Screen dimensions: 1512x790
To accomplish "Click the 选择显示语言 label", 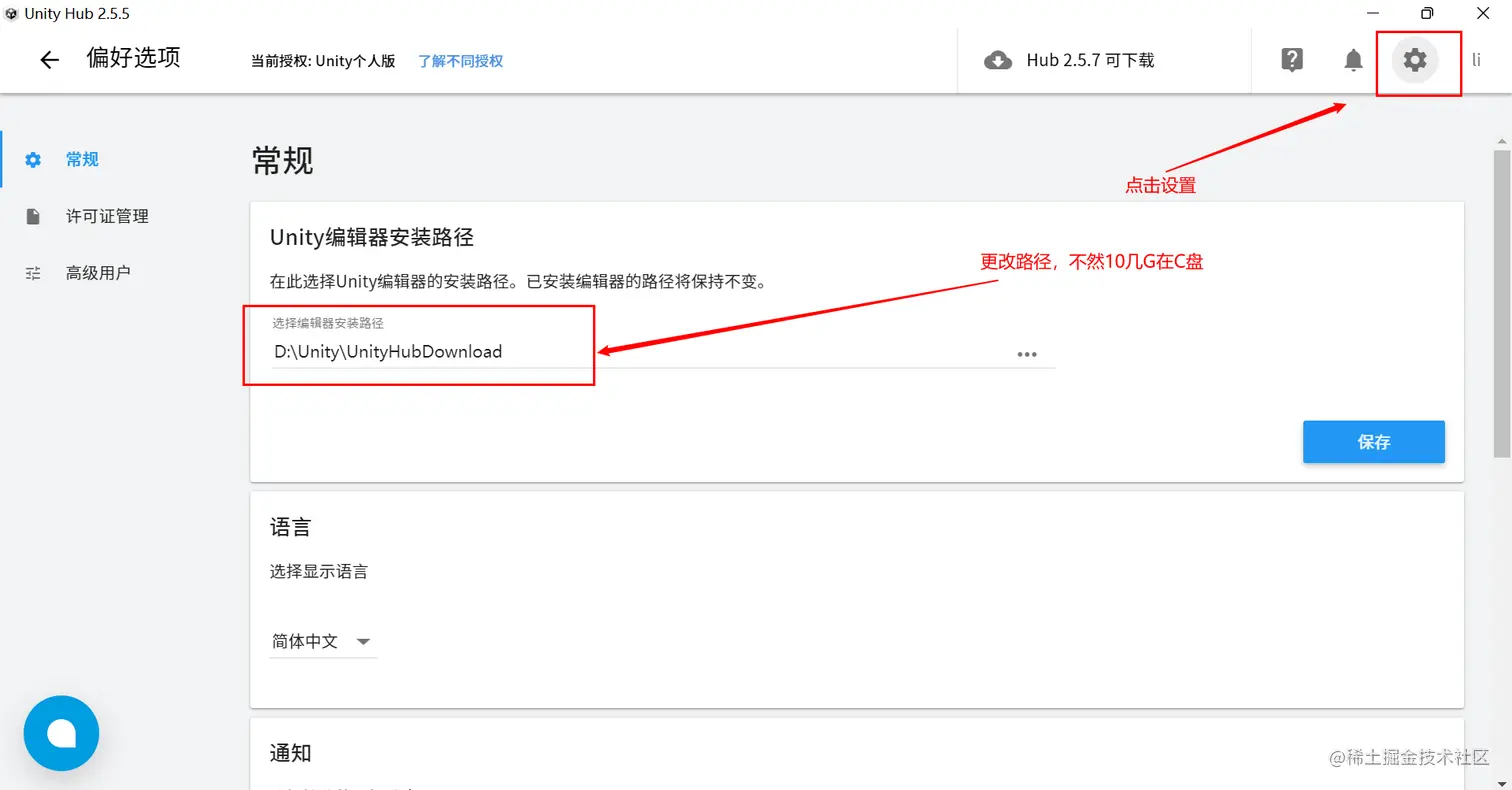I will (319, 572).
